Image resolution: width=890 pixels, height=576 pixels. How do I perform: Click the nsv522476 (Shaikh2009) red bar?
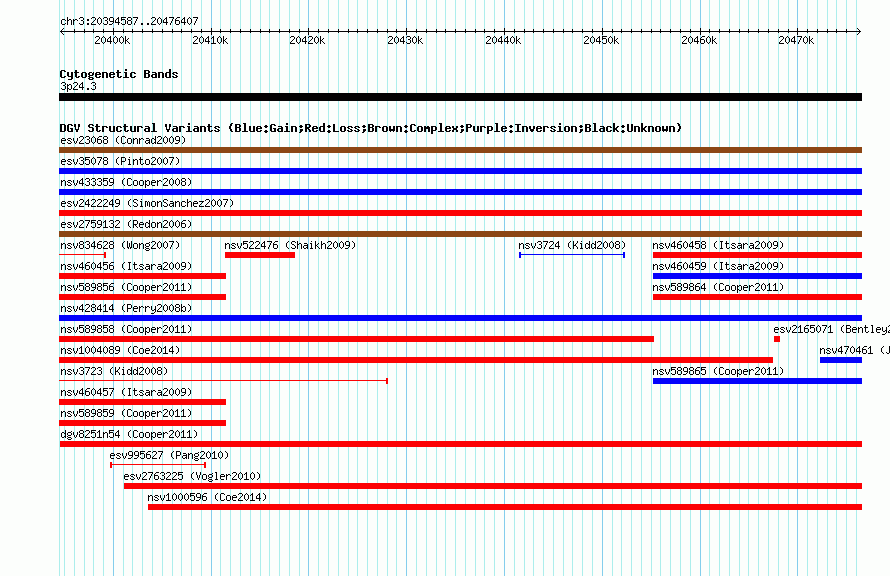tap(260, 255)
